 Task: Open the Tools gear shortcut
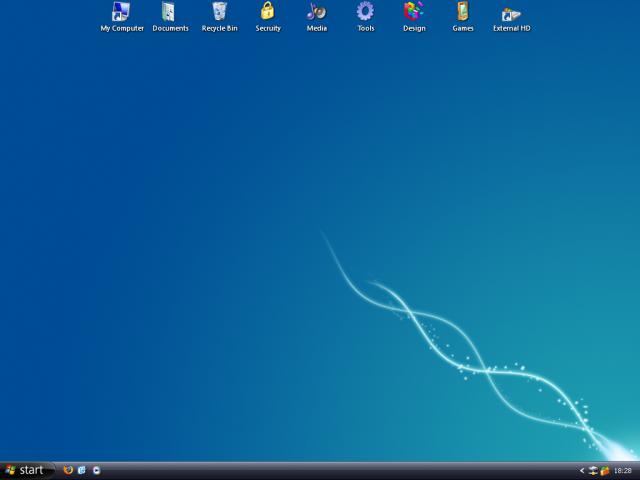pos(365,17)
